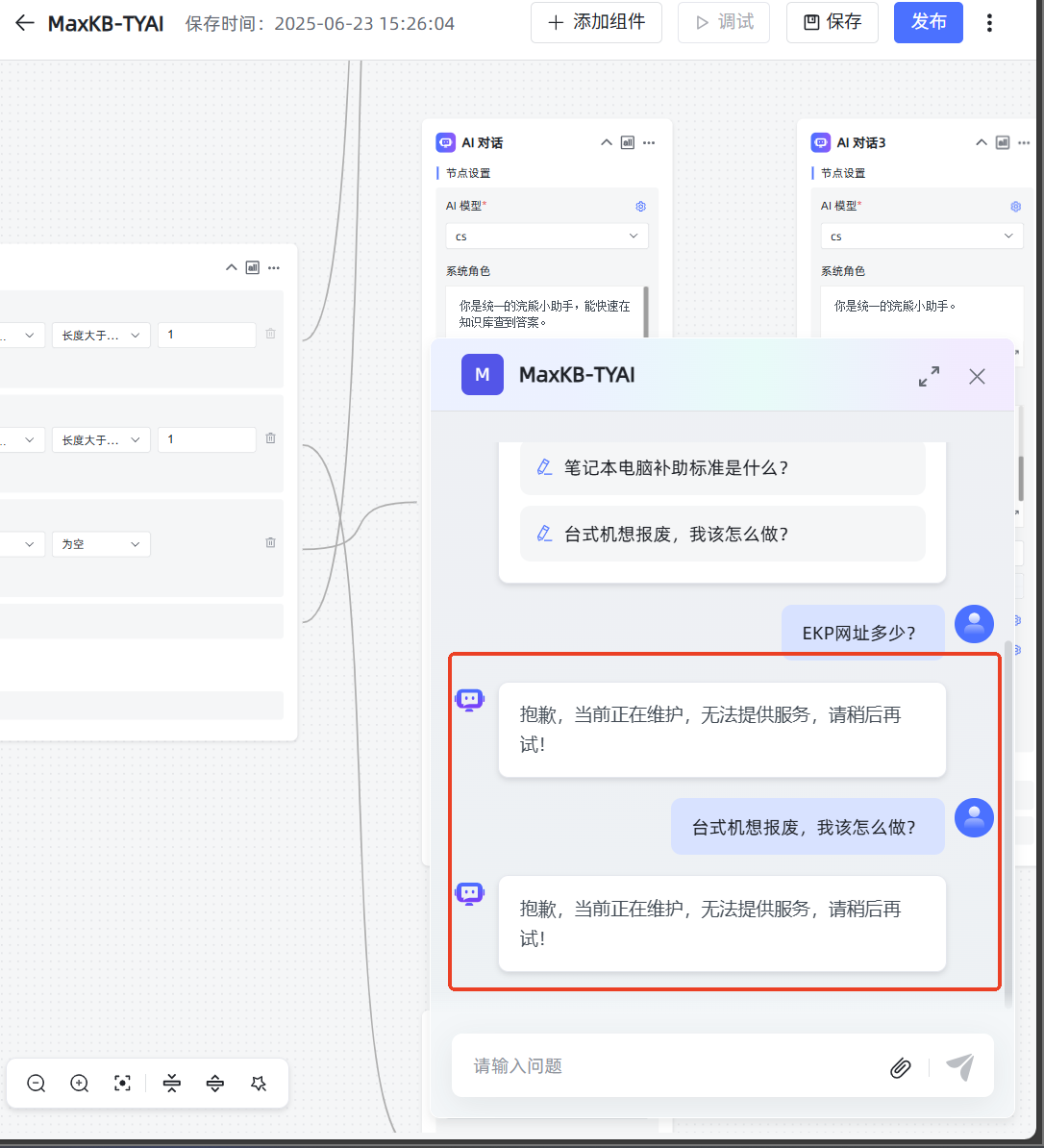Expand the cs model dropdown in AI 对话3

coord(922,237)
